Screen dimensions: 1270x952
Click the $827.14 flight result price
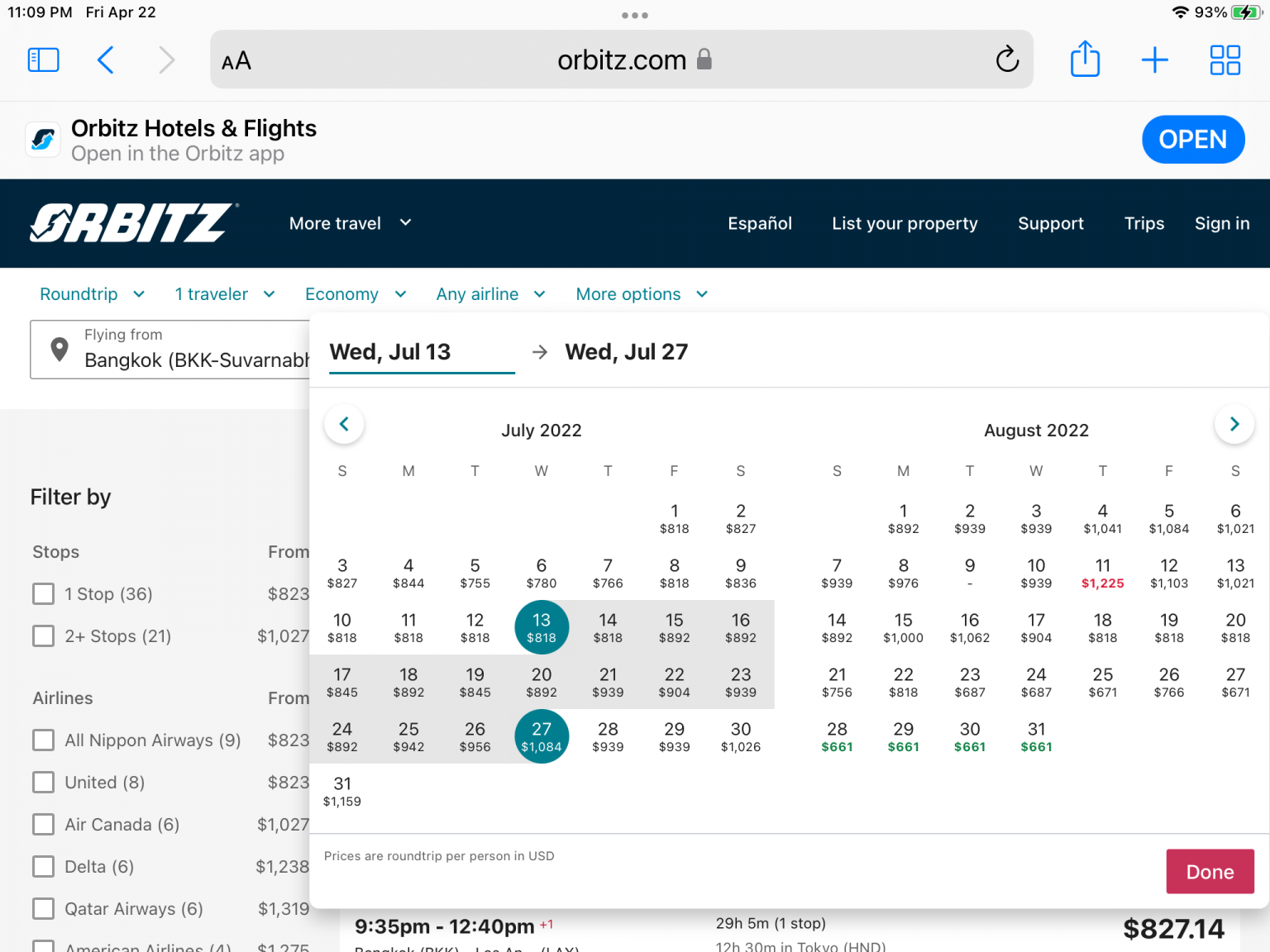pyautogui.click(x=1173, y=930)
